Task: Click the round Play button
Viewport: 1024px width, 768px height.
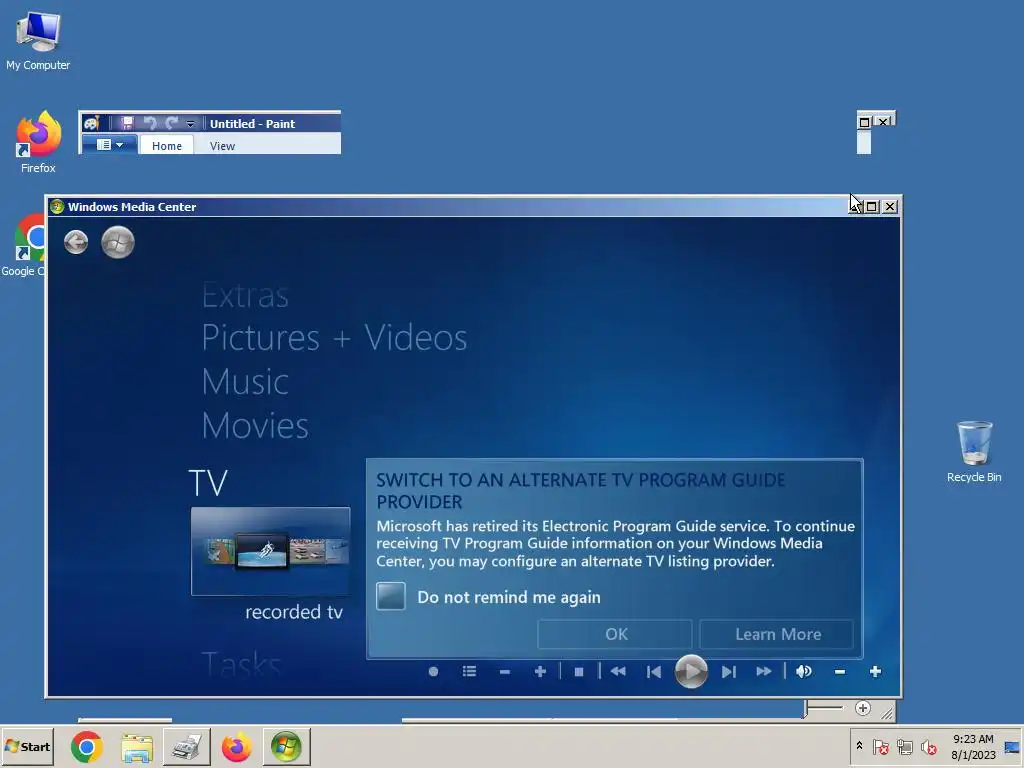Action: pos(691,671)
